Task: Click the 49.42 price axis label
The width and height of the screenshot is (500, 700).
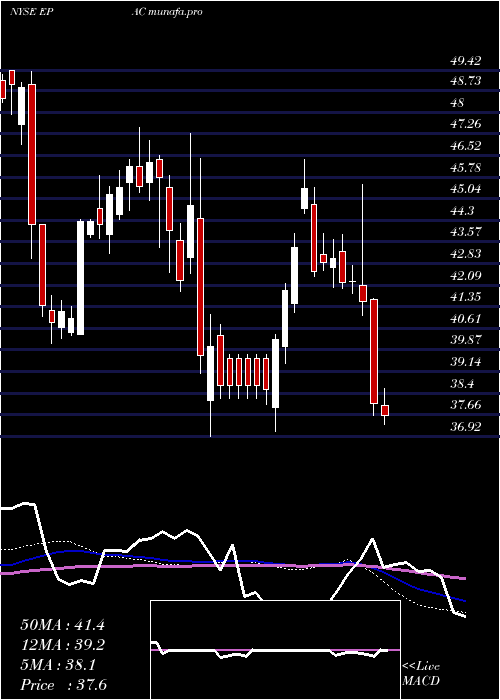Action: click(x=466, y=61)
